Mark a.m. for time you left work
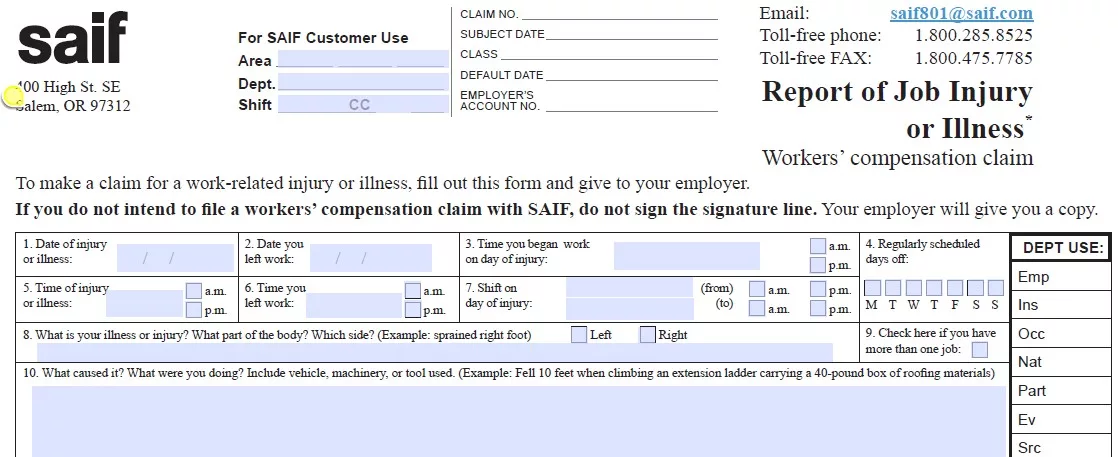The width and height of the screenshot is (1118, 457). coord(412,291)
